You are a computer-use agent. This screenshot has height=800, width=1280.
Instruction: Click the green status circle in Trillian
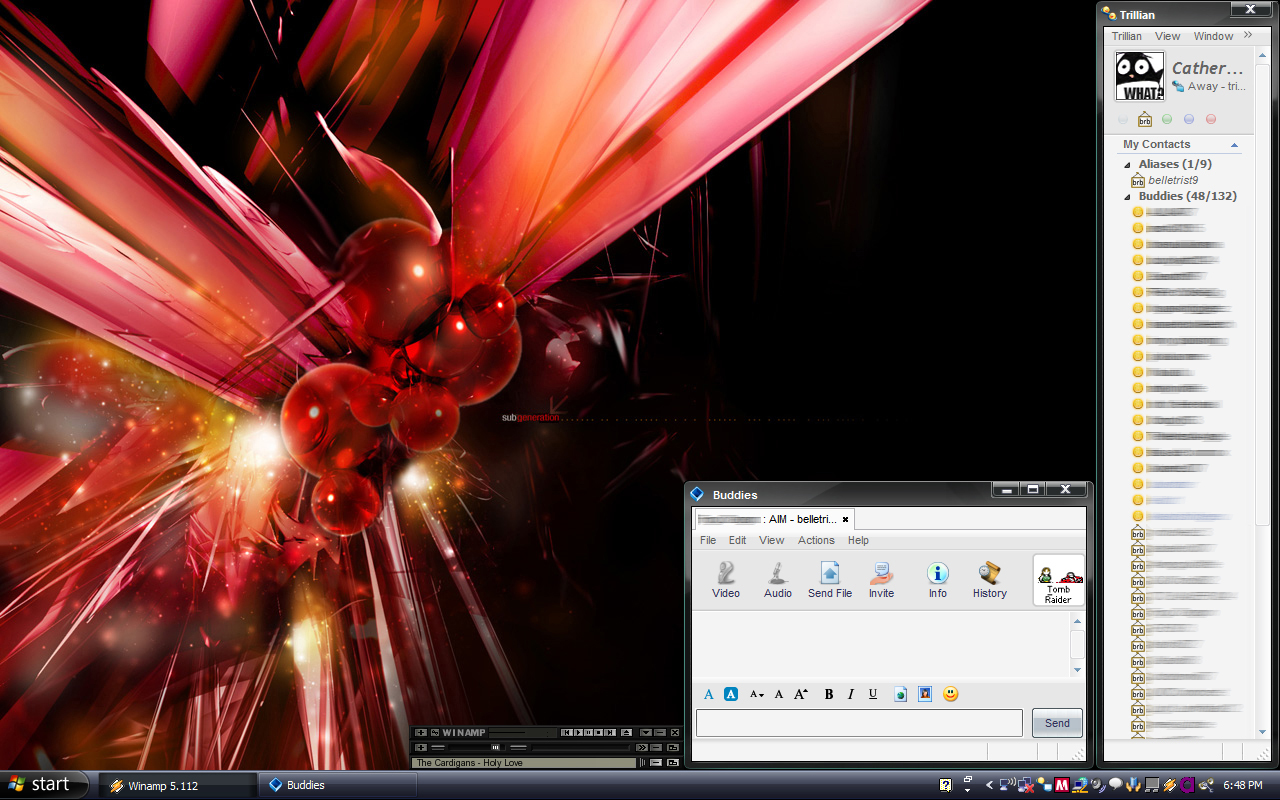click(x=1167, y=119)
